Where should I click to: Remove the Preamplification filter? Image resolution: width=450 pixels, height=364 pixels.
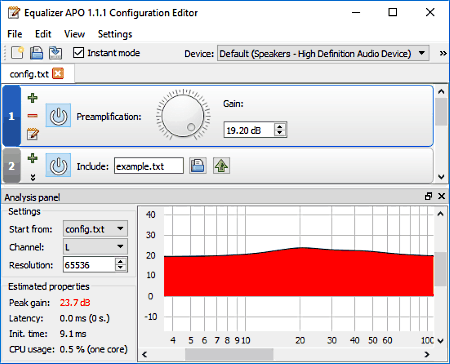click(x=32, y=116)
